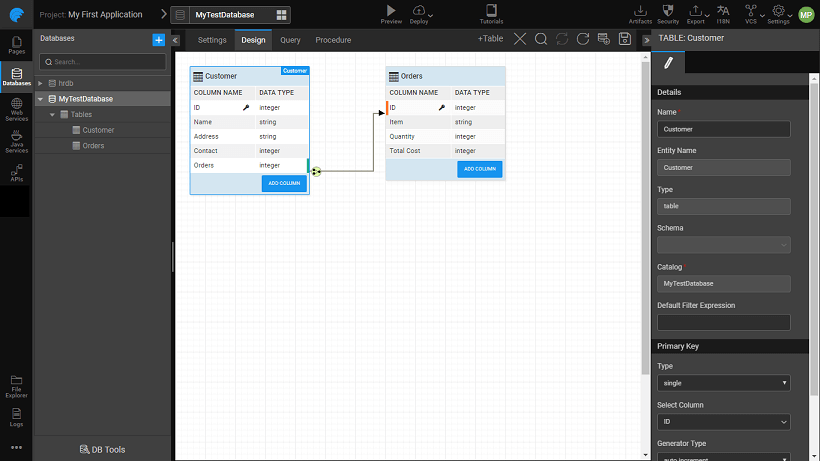This screenshot has height=461, width=820.
Task: Expand the hrdb database tree node
Action: [x=40, y=83]
